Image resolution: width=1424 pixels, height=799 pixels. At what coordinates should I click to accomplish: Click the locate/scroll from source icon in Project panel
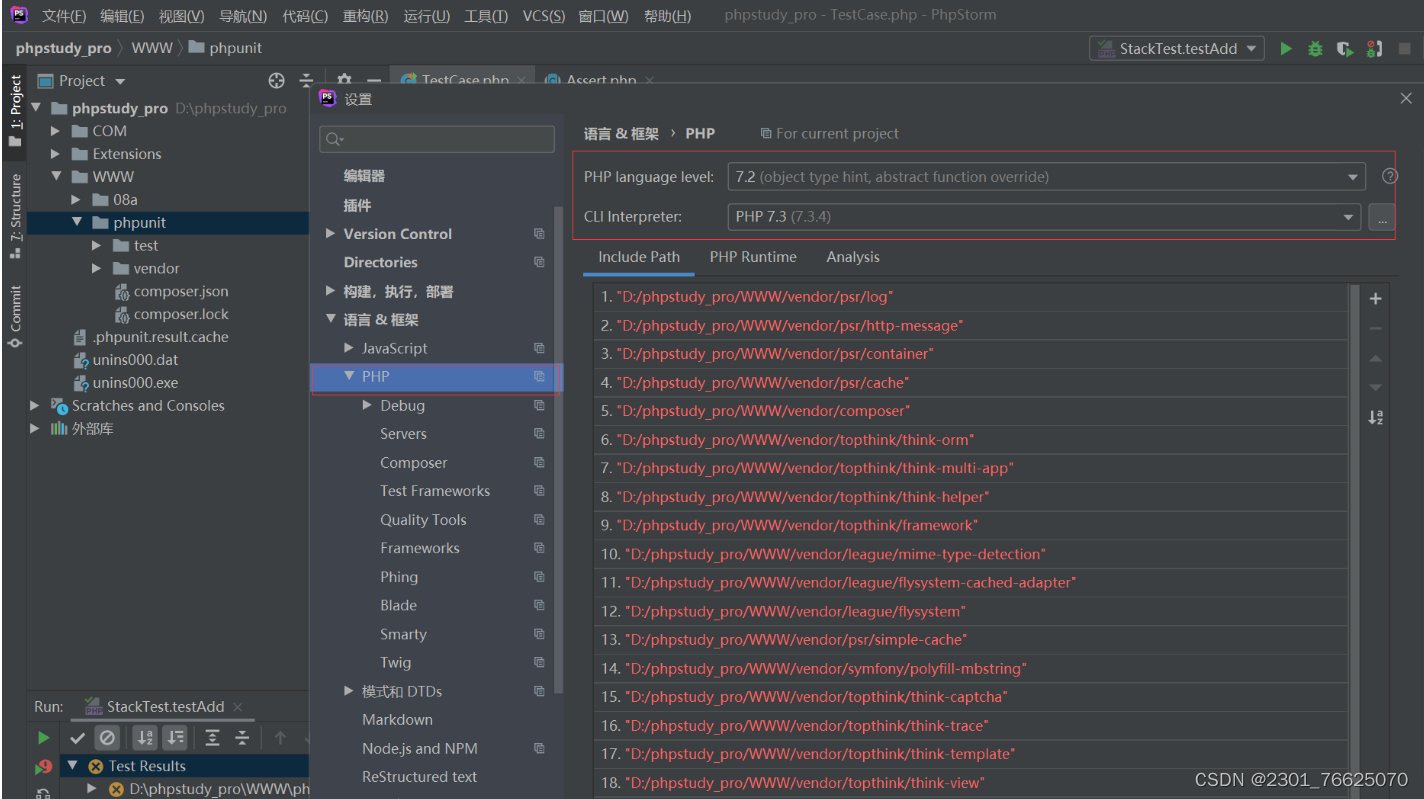277,81
